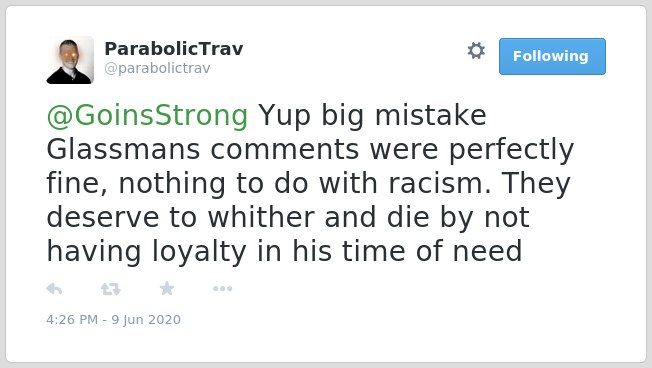Reply to the tweet using the arrow icon
This screenshot has width=652, height=368.
point(54,289)
